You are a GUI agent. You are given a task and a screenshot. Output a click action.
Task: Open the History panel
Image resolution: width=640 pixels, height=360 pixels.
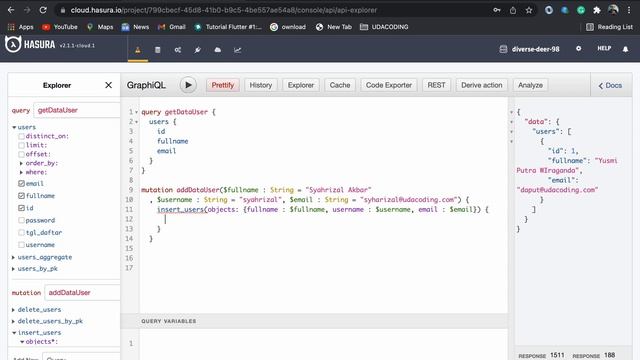(x=261, y=85)
